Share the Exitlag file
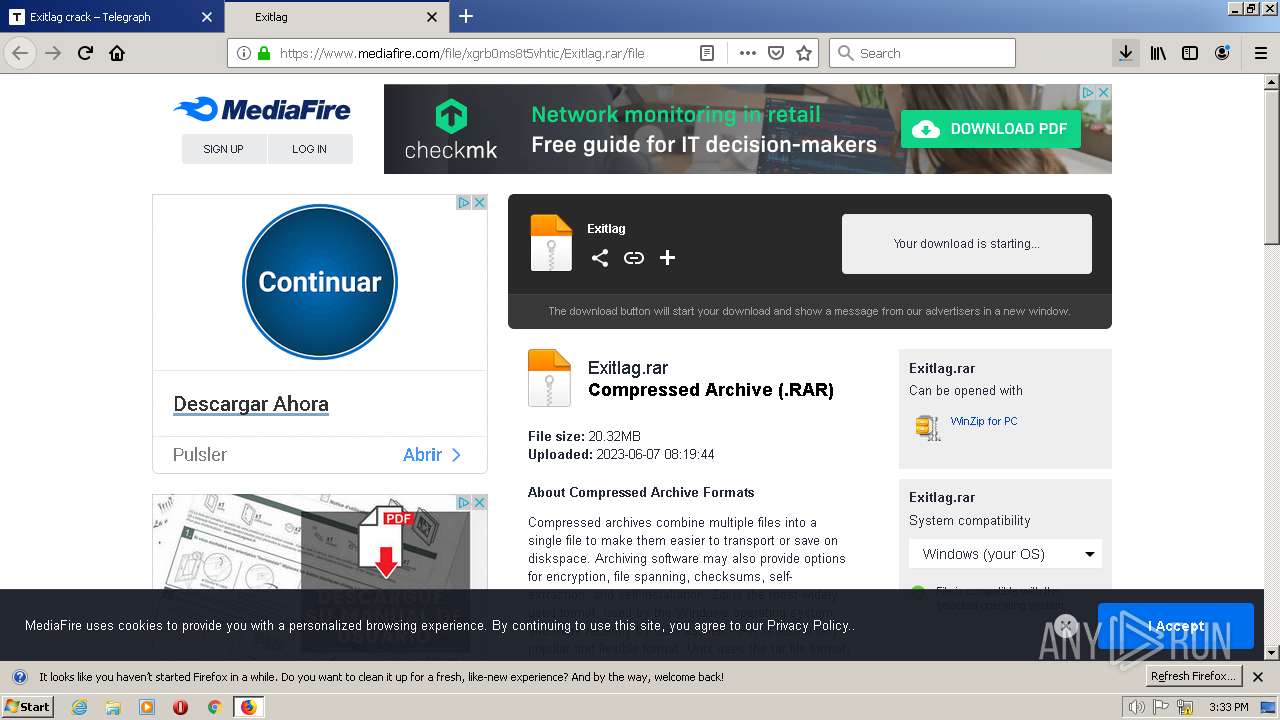 [600, 258]
